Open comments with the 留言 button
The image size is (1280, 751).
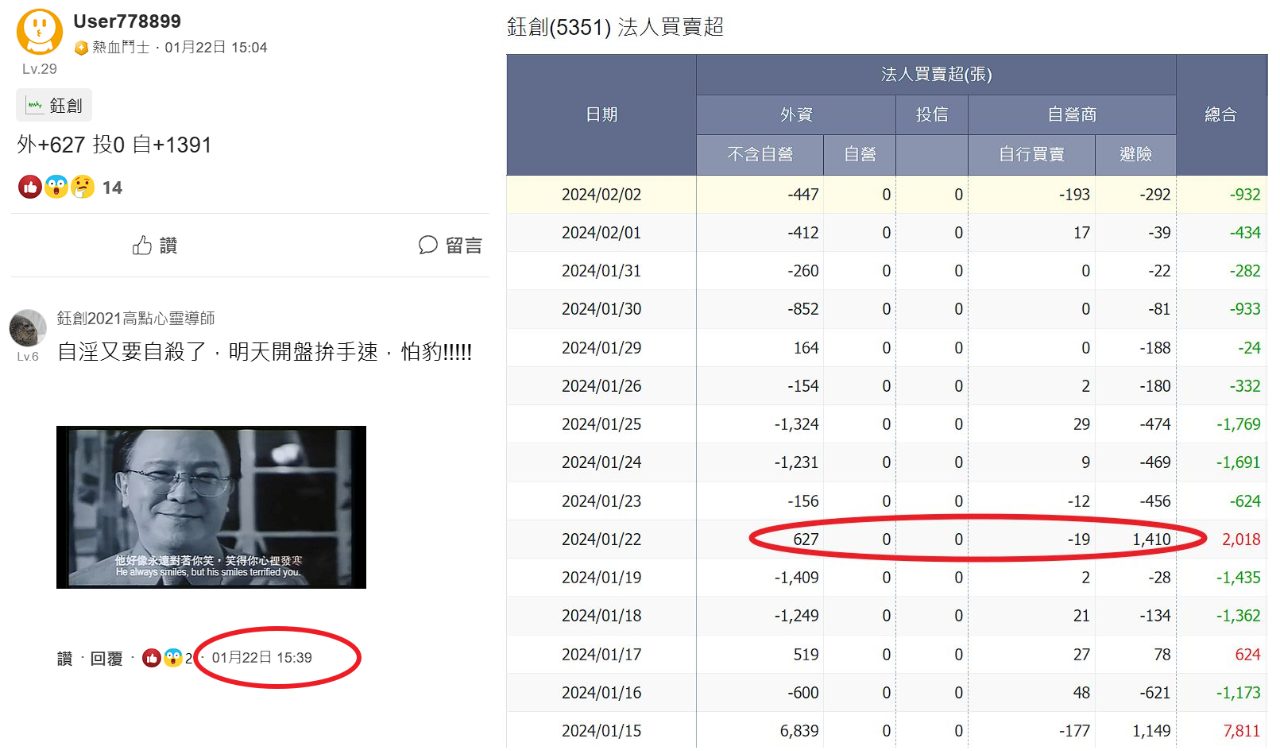coord(450,245)
